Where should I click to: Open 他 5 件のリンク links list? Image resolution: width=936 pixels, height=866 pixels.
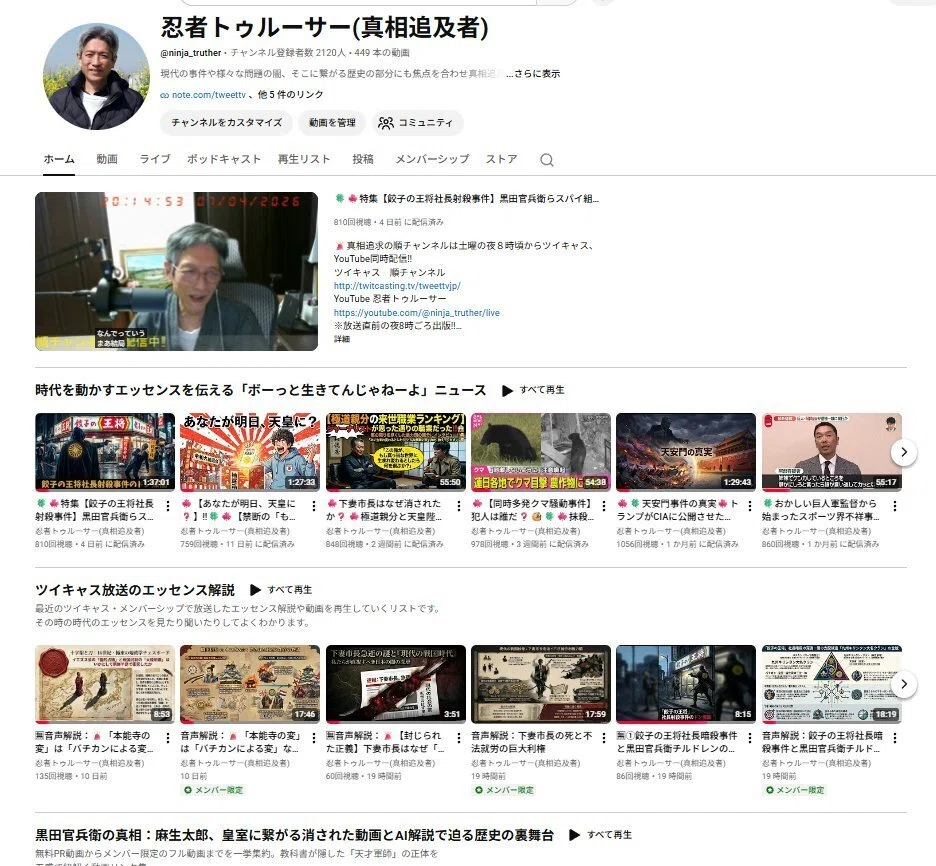click(x=291, y=94)
